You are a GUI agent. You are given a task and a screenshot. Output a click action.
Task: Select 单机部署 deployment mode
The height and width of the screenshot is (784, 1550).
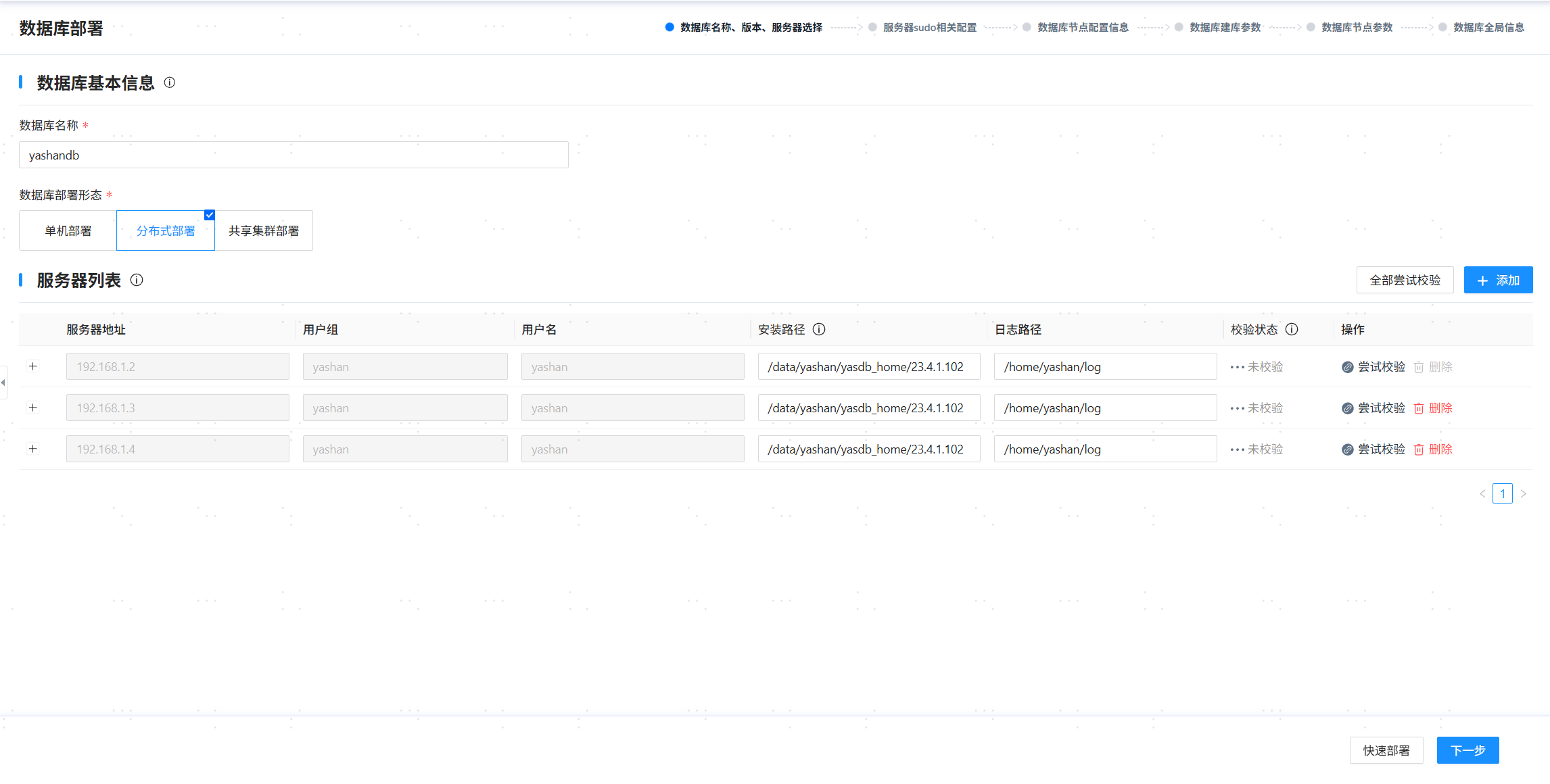(x=68, y=230)
